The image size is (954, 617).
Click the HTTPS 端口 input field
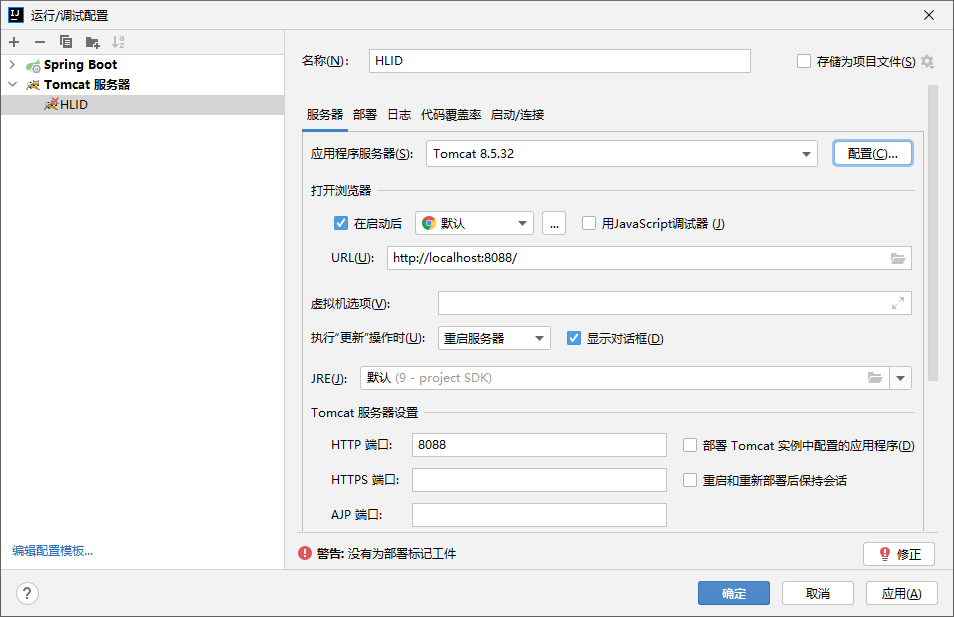(x=539, y=480)
